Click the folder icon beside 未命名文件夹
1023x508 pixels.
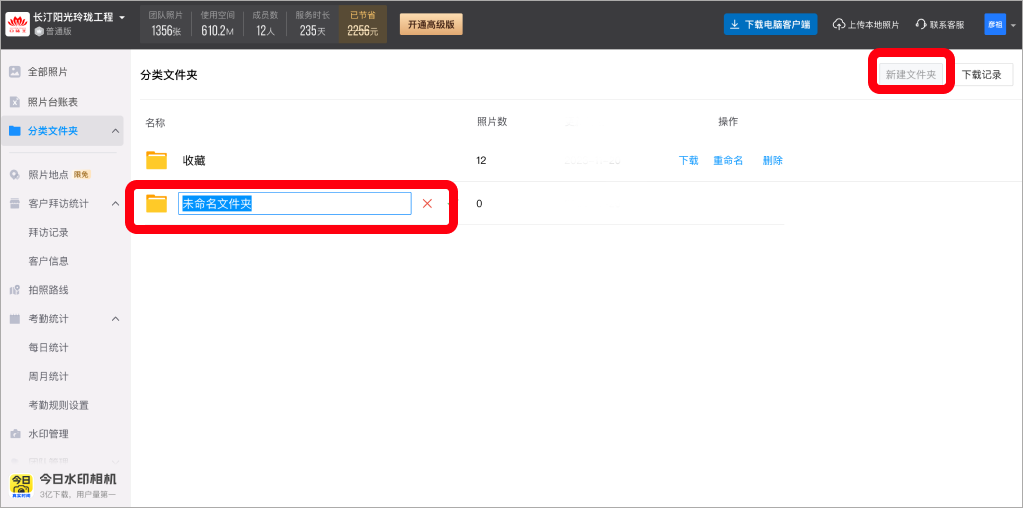pos(157,203)
